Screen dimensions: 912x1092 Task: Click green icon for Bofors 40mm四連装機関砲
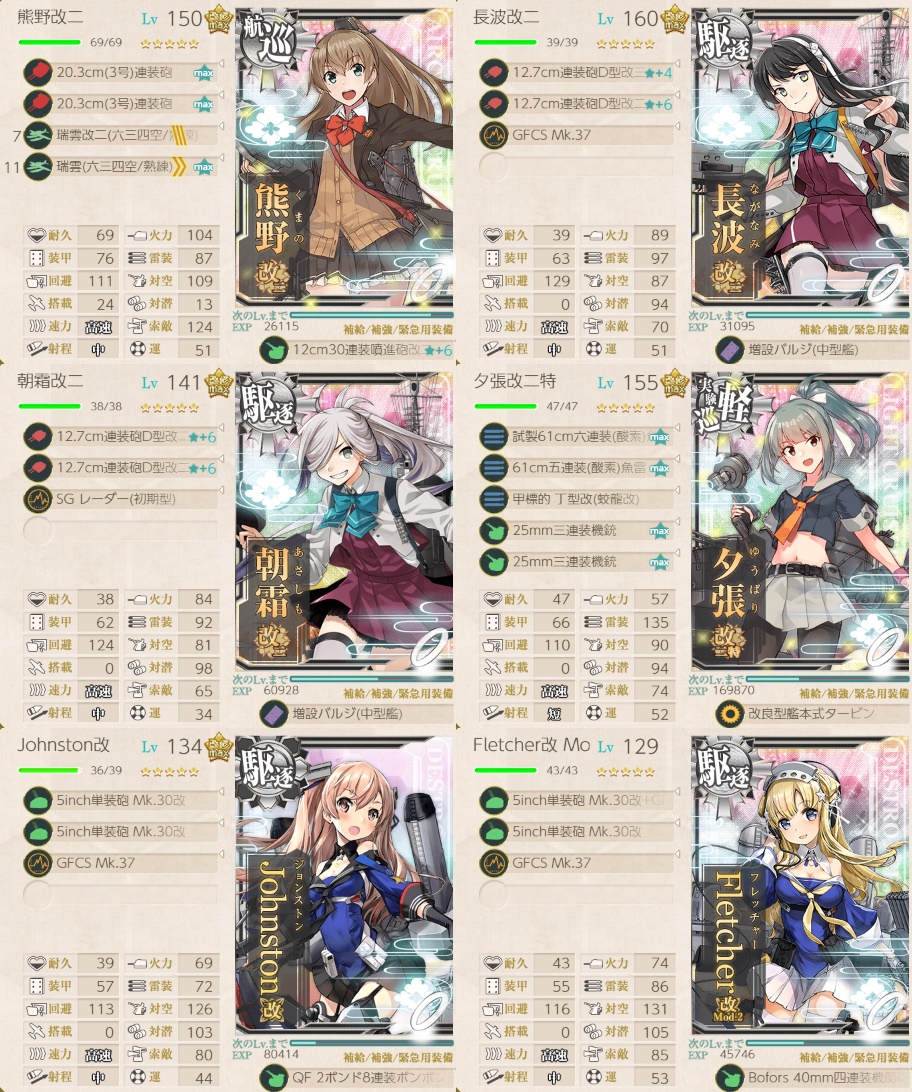tap(730, 1077)
